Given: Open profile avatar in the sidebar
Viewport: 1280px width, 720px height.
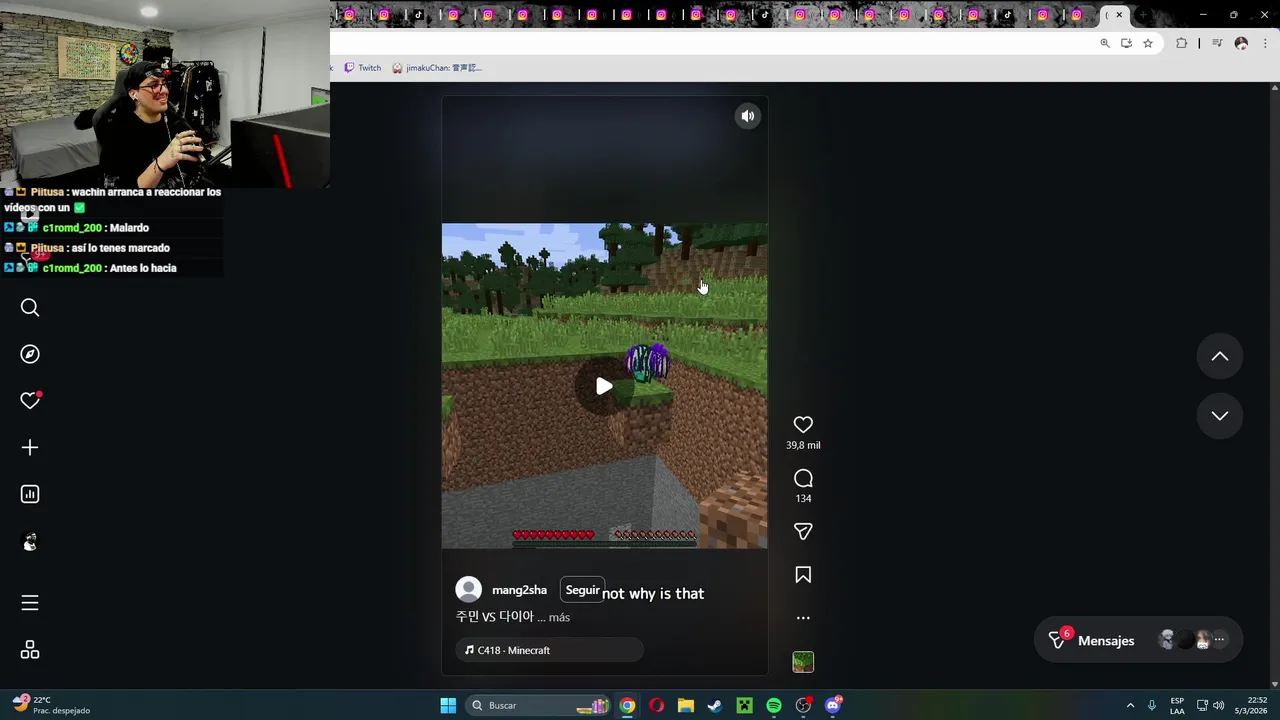Looking at the screenshot, I should coord(30,542).
